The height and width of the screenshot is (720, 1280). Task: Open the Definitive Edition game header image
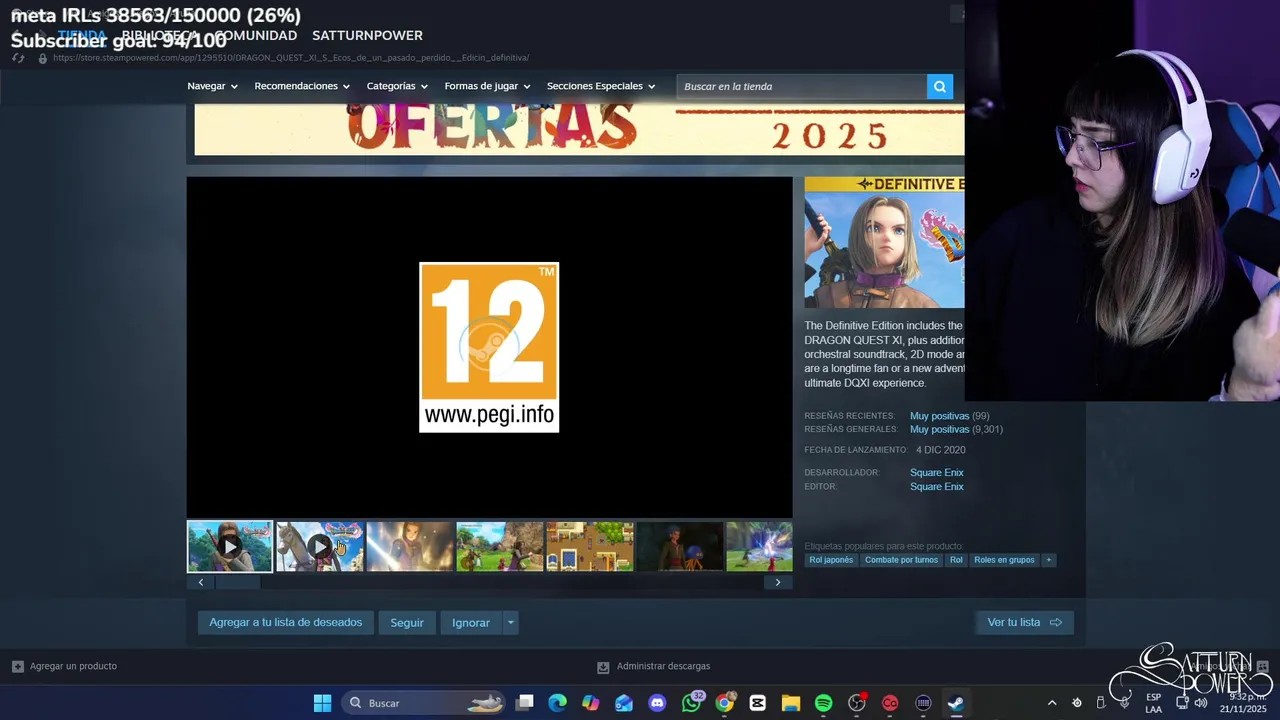[x=884, y=242]
